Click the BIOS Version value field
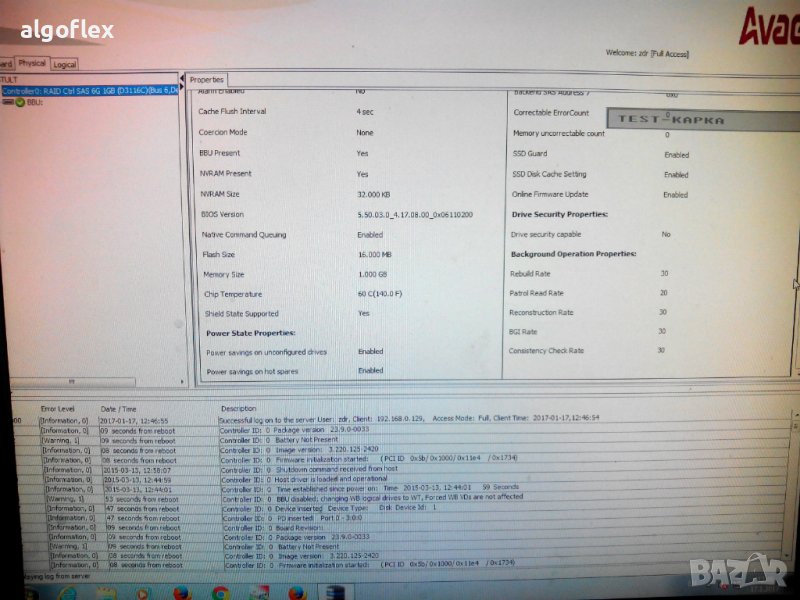Viewport: 800px width, 600px height. [415, 215]
